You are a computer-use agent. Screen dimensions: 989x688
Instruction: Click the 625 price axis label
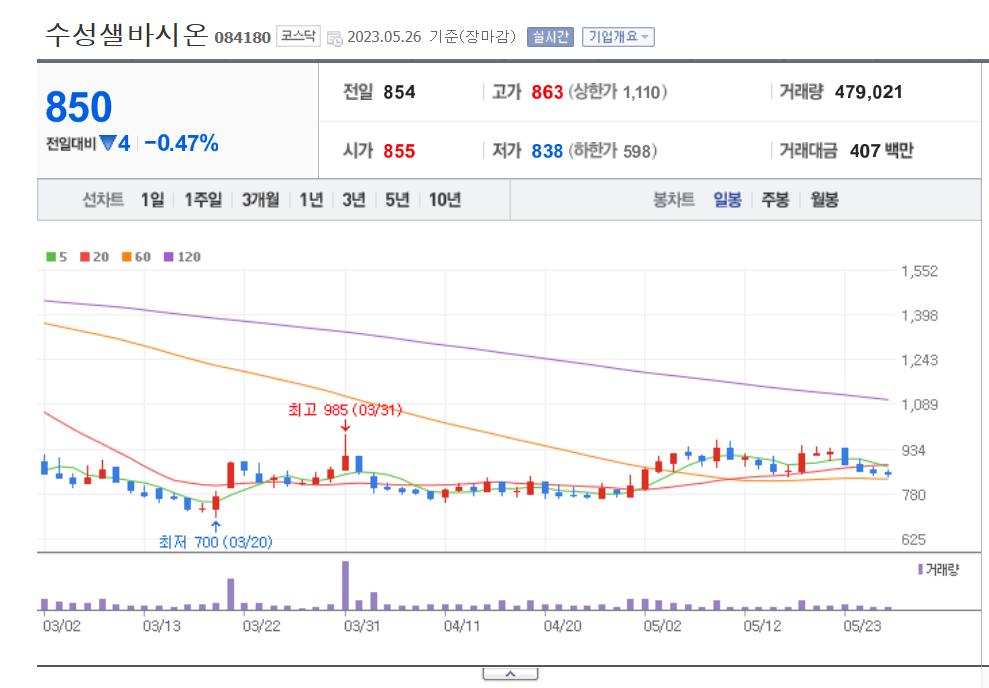point(913,539)
